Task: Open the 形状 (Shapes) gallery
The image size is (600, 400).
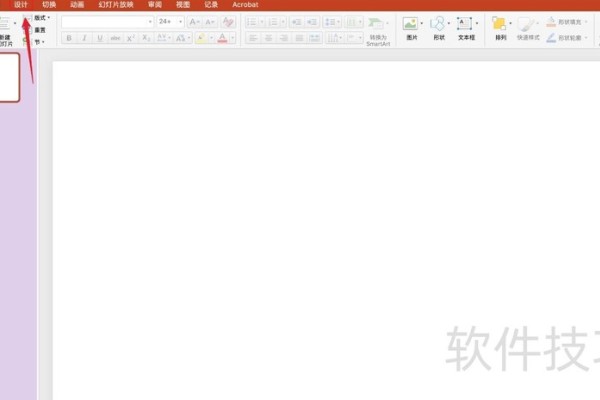Action: click(439, 29)
